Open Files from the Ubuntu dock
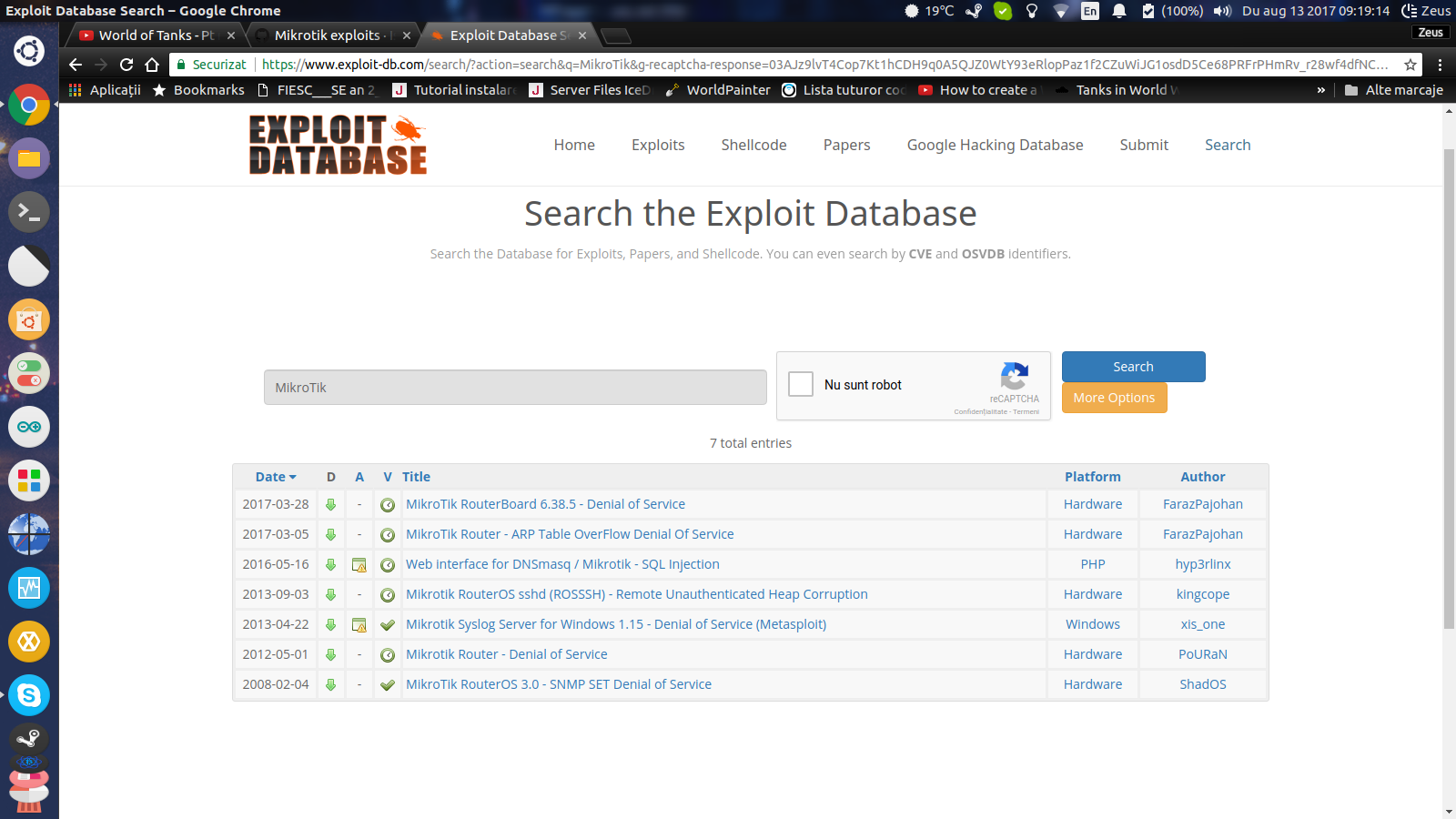 point(29,158)
